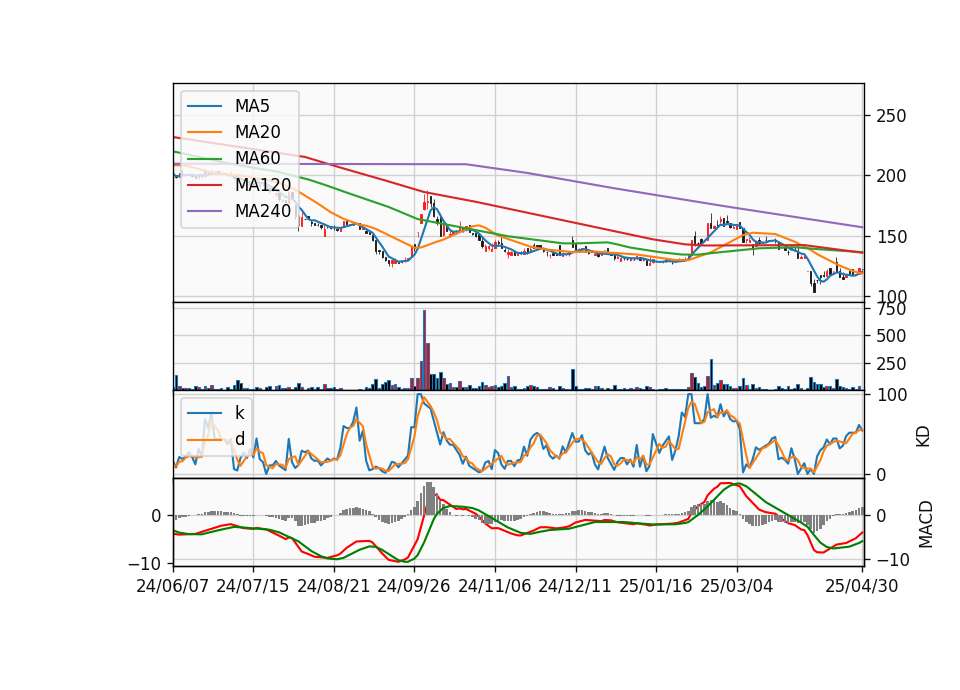Click the 150 price axis label
The width and height of the screenshot is (960, 690).
tap(891, 236)
